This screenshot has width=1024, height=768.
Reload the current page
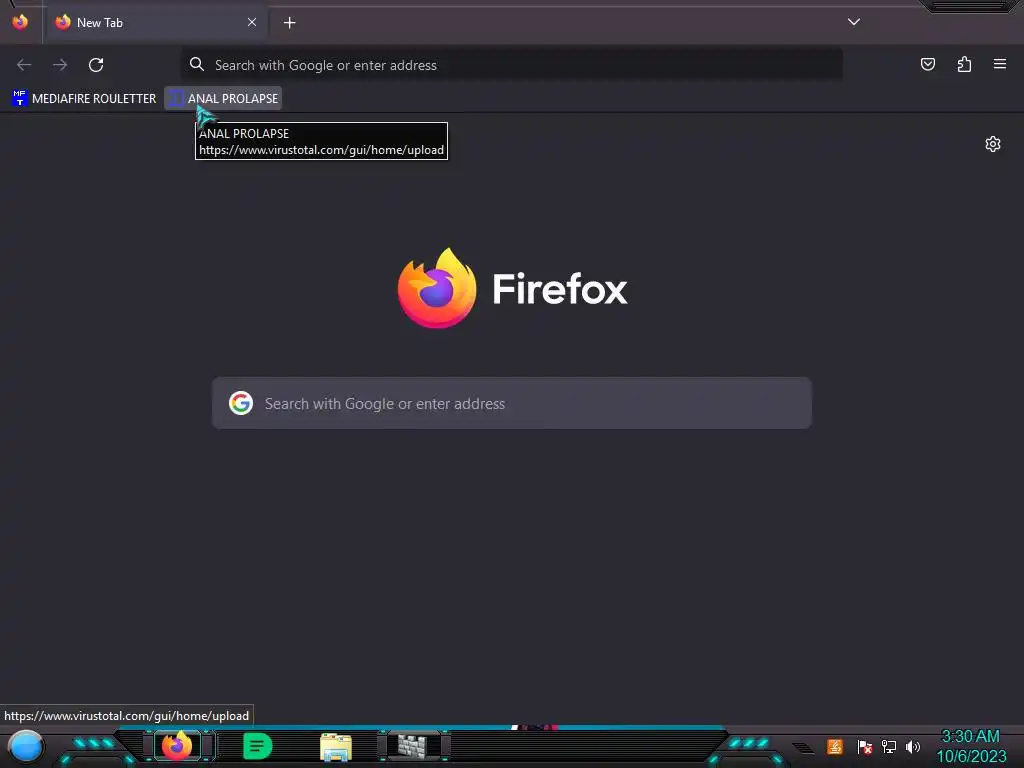click(x=96, y=65)
